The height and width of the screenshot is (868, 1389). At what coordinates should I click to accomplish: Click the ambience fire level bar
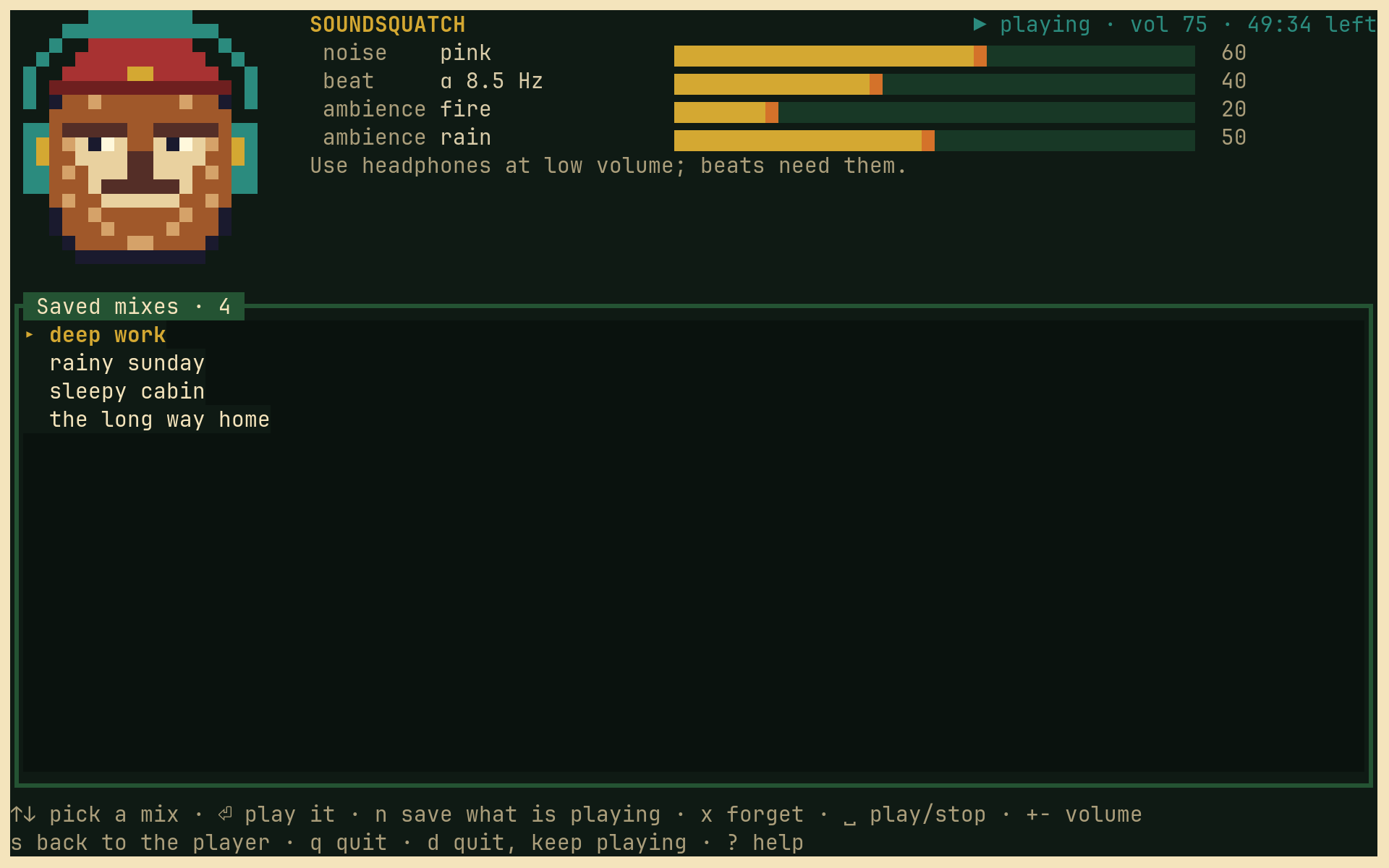click(x=935, y=112)
